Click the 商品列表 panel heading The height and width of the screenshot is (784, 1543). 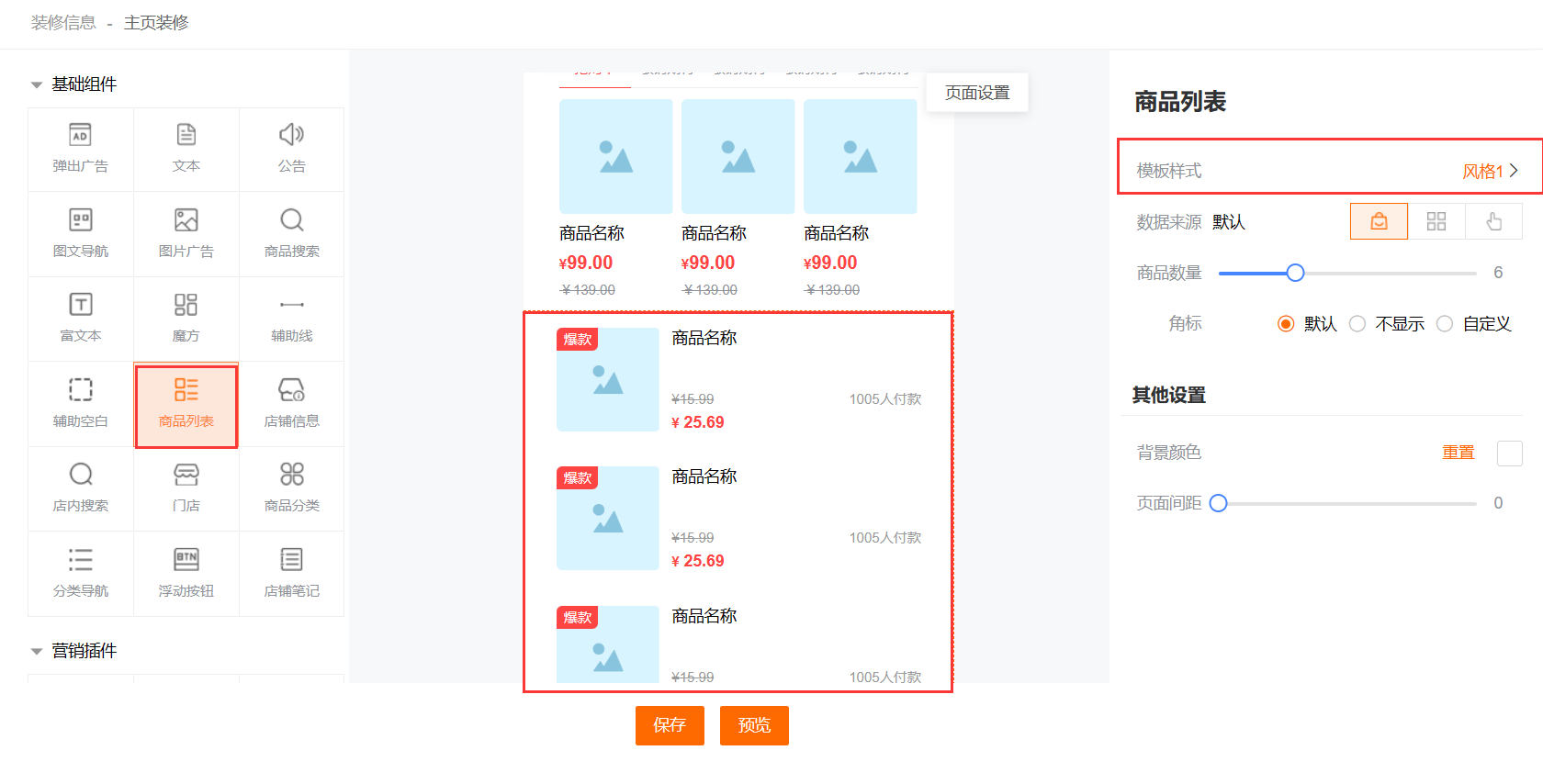1180,102
